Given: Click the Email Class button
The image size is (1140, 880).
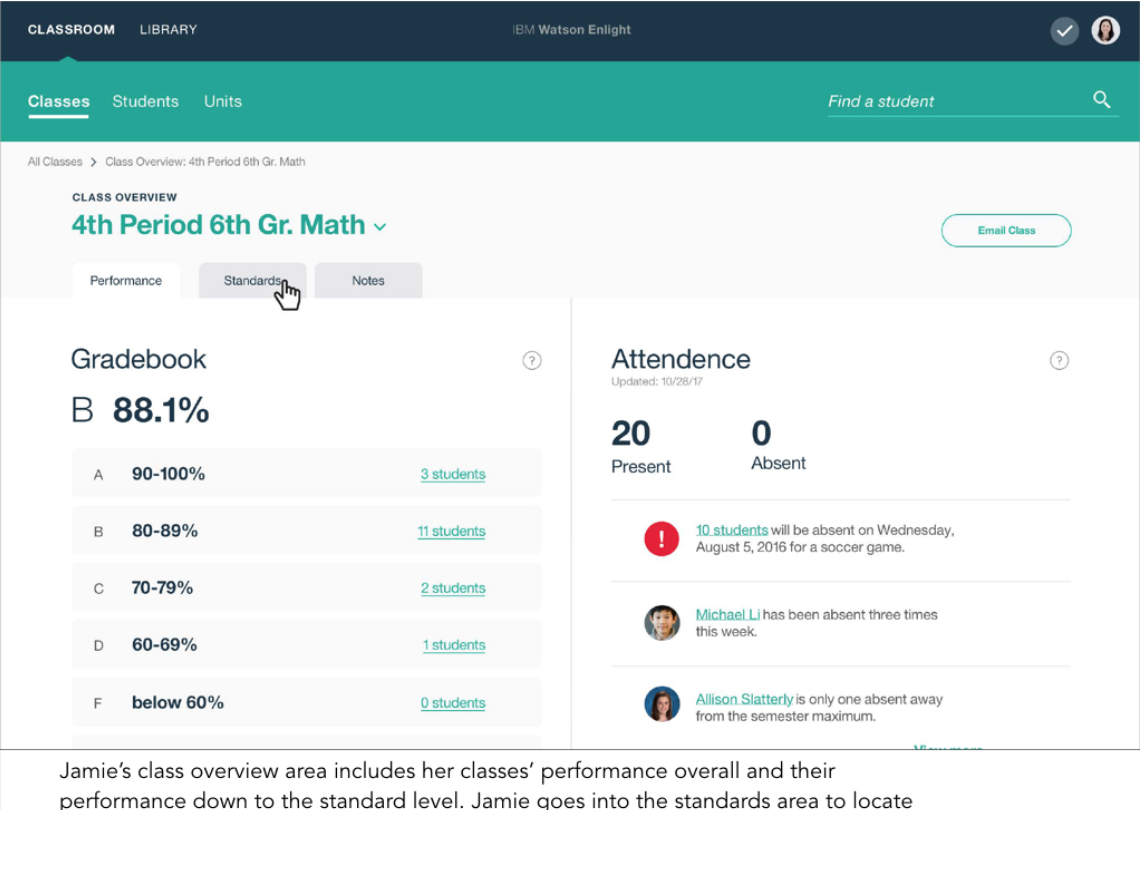Looking at the screenshot, I should [1006, 231].
